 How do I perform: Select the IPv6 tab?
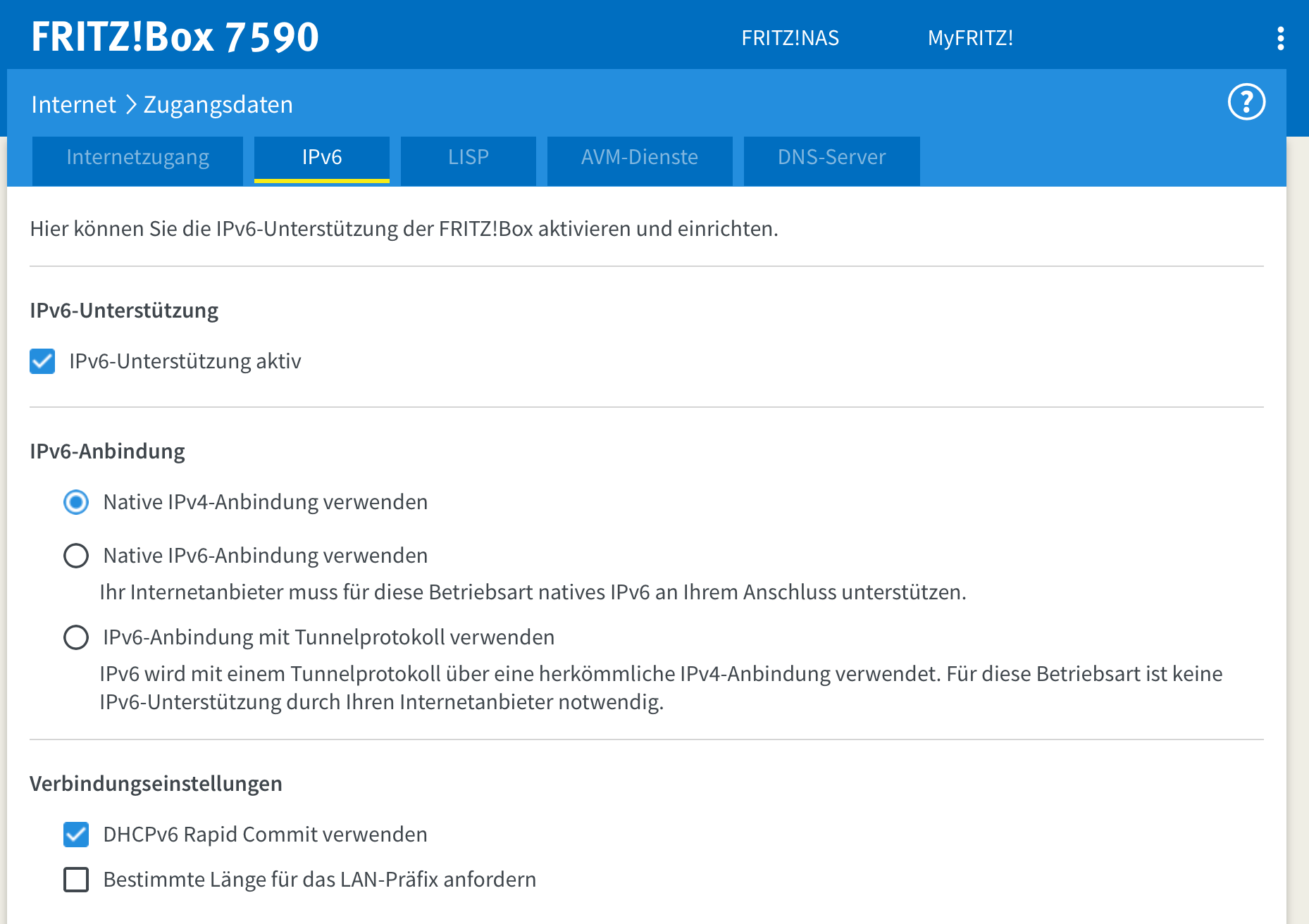click(x=322, y=159)
